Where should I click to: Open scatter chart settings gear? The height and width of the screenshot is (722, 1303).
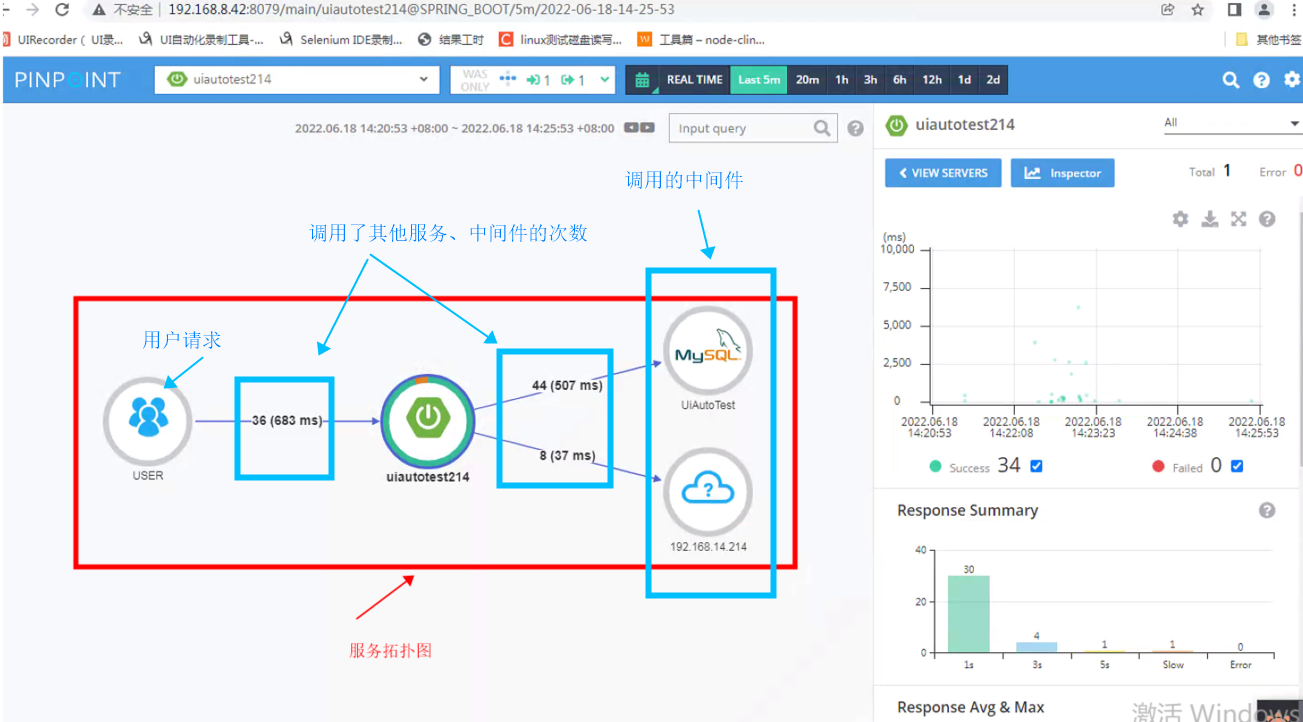pos(1180,219)
